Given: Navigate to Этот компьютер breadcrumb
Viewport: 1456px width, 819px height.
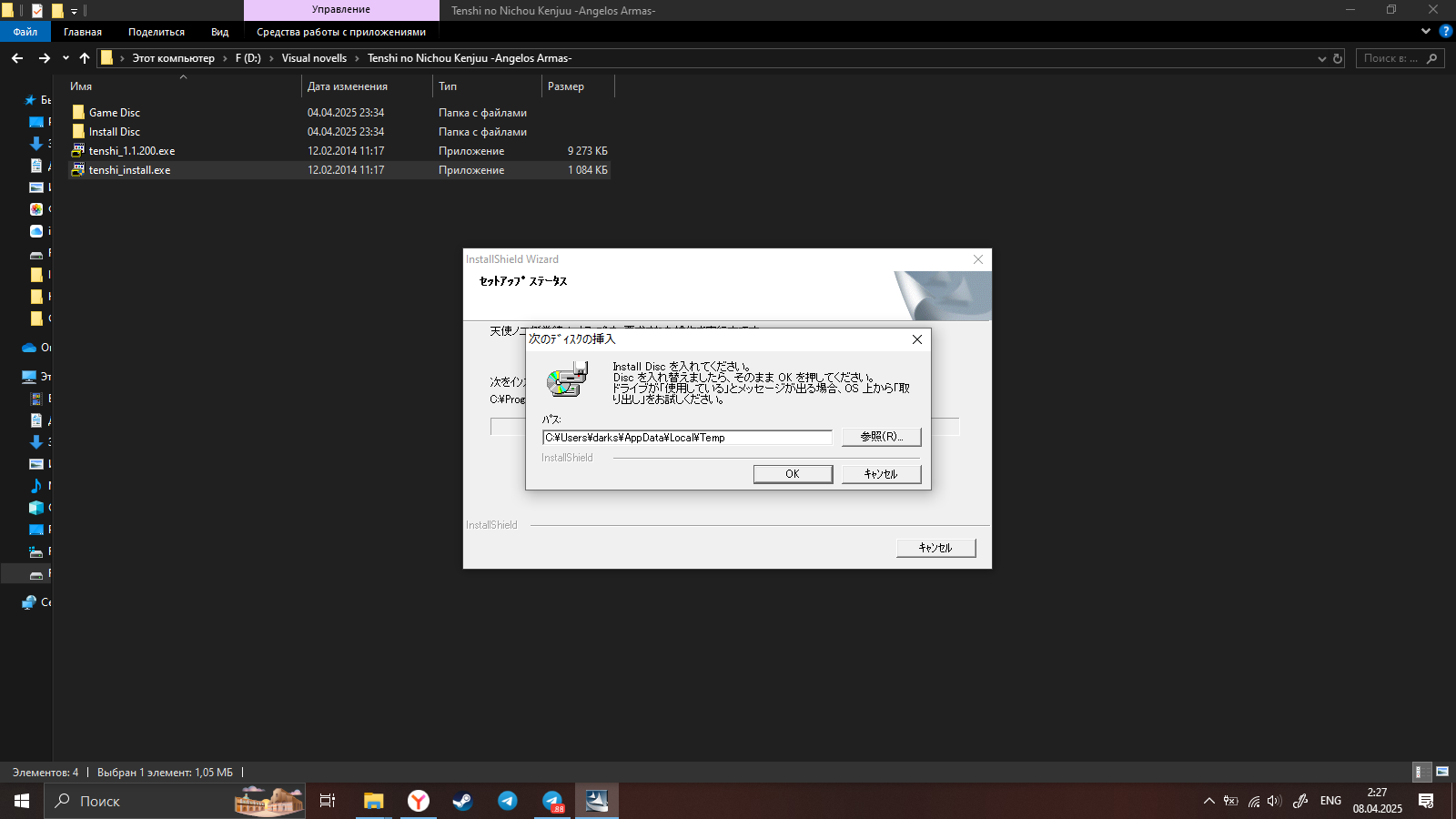Looking at the screenshot, I should (x=174, y=58).
